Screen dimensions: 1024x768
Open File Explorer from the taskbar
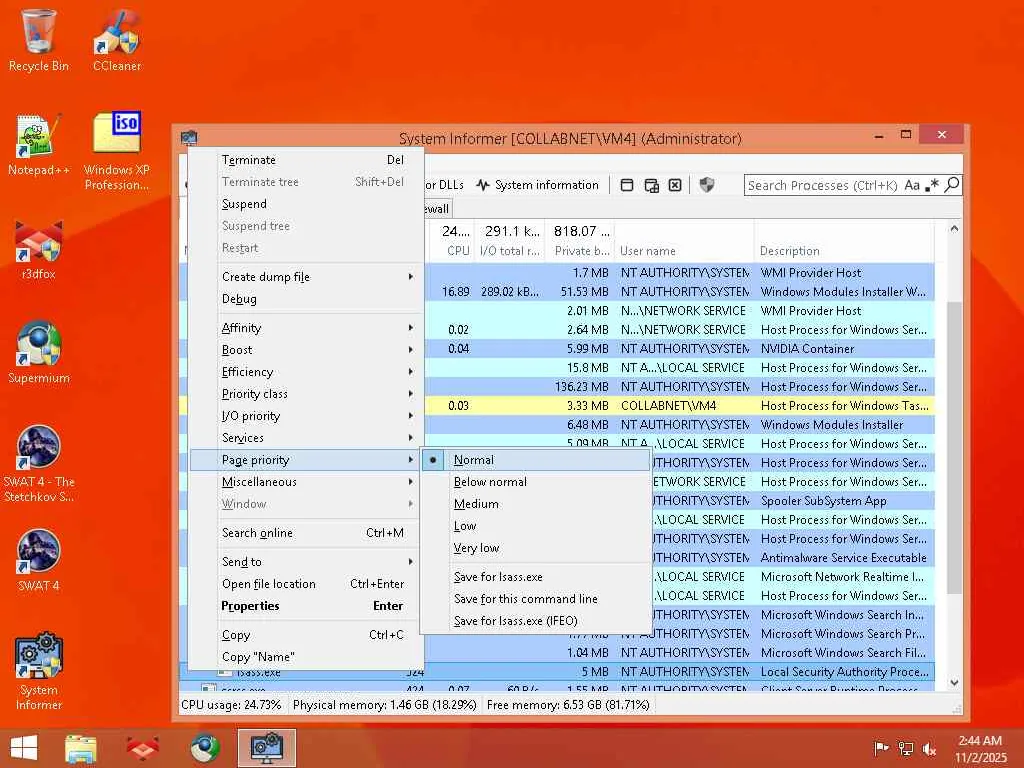pyautogui.click(x=81, y=748)
